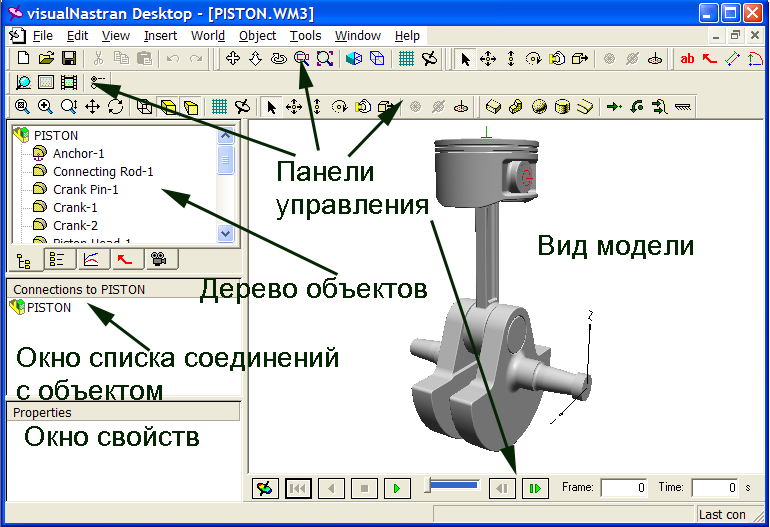Switch to the list view tab

(58, 259)
